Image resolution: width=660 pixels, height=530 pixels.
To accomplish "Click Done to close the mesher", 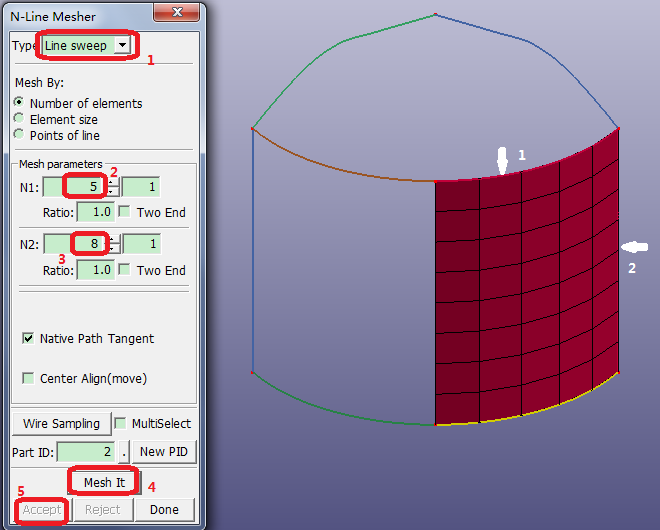I will [x=164, y=509].
